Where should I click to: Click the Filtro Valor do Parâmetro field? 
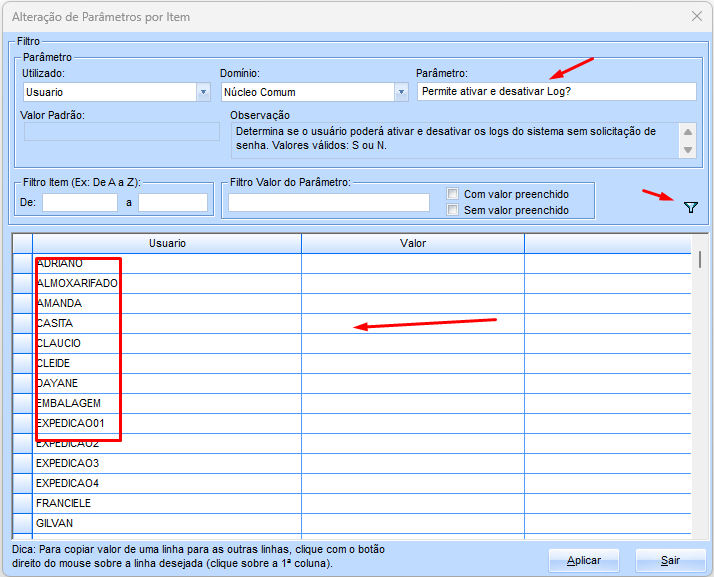click(x=328, y=203)
